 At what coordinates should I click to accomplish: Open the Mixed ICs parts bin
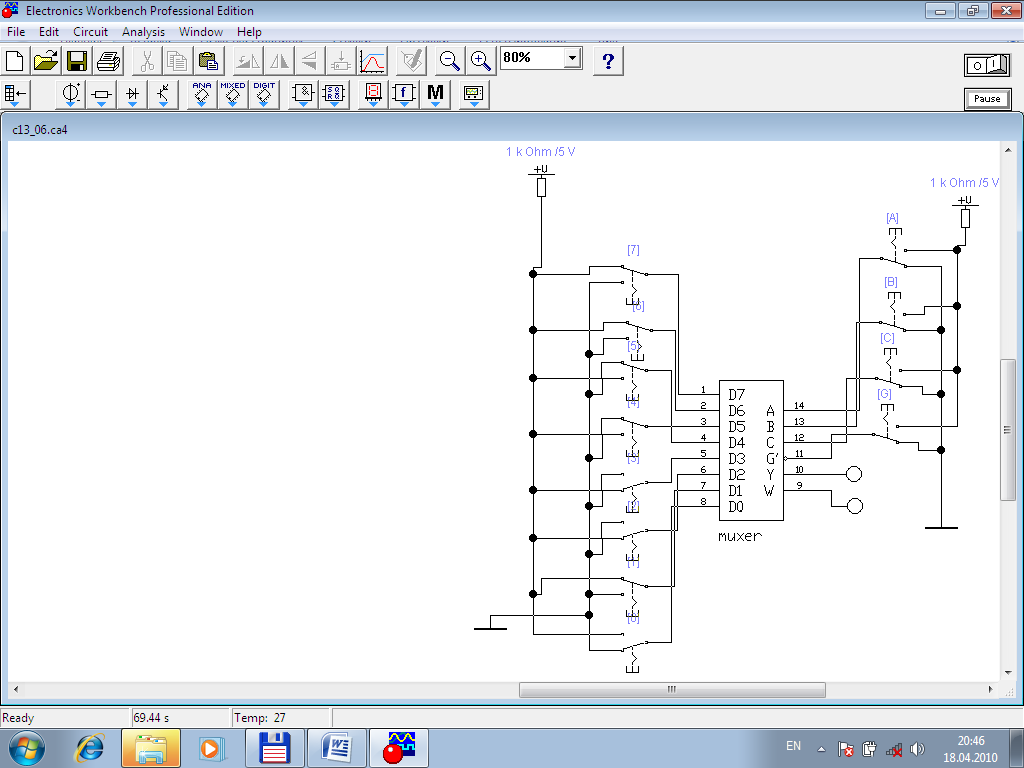point(232,95)
